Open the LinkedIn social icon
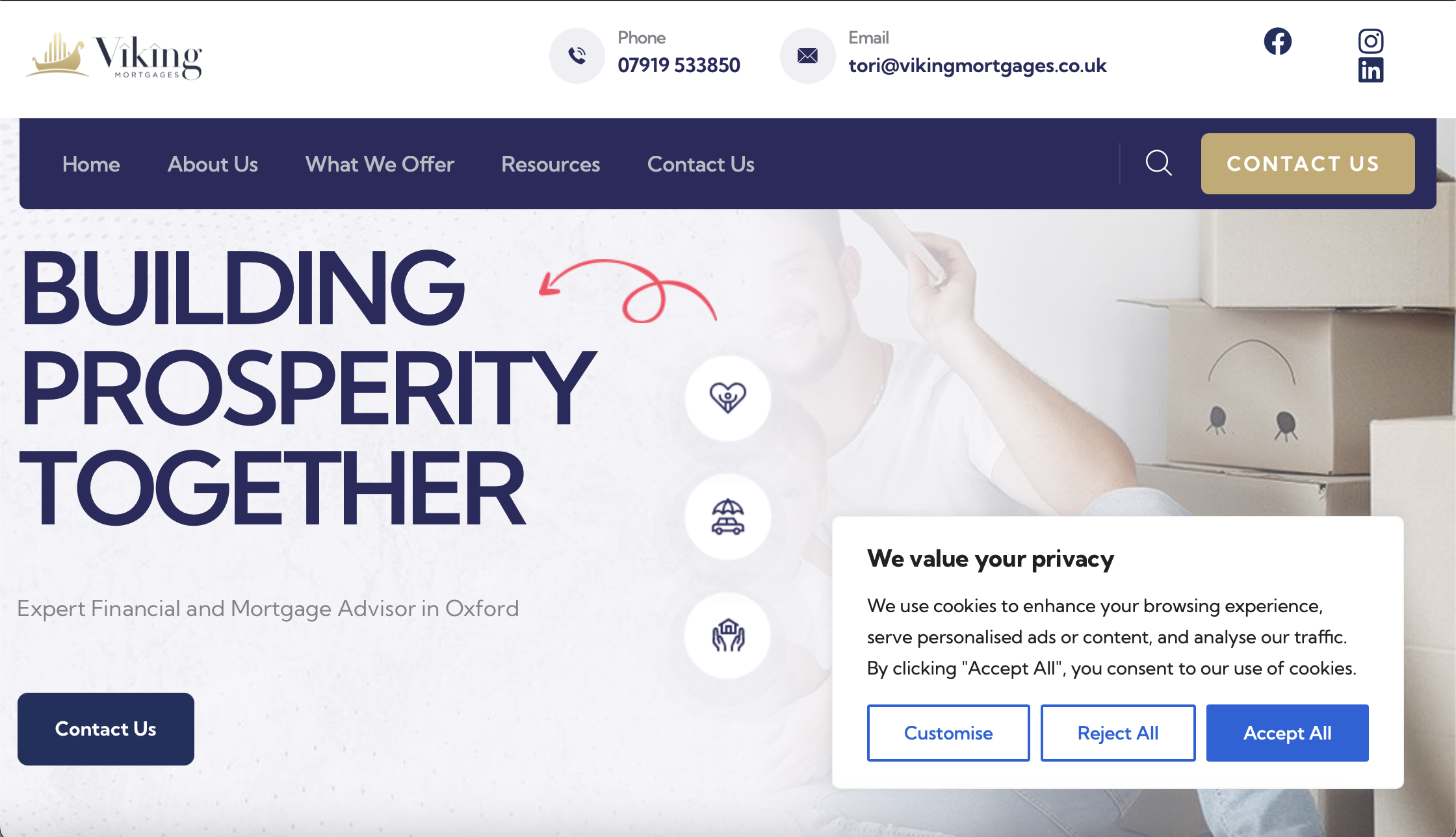Screen dimensions: 1456x837 pos(1371,70)
